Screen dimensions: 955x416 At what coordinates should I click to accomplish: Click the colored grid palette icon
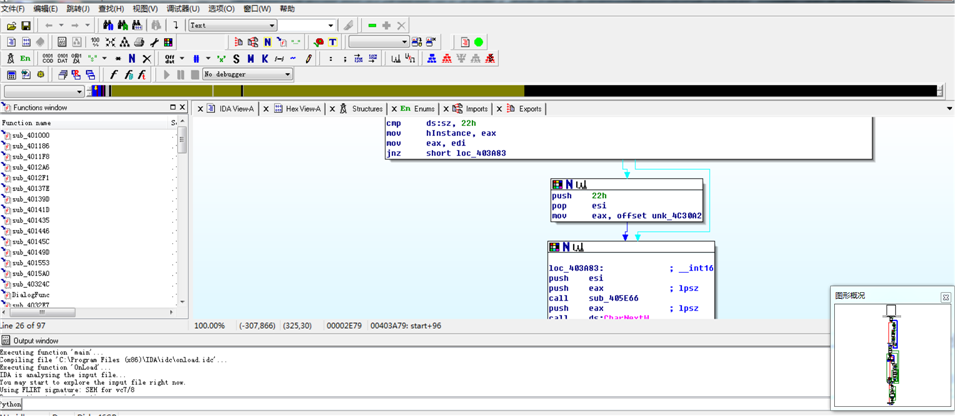167,42
